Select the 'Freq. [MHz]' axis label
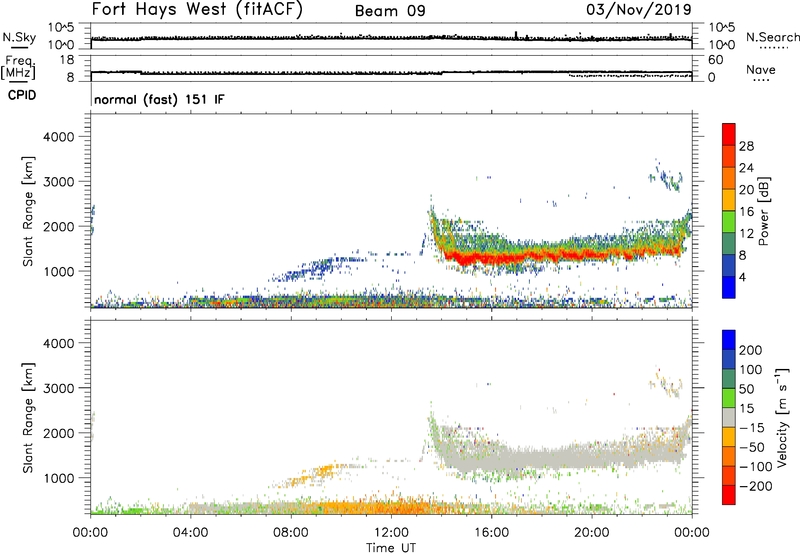 click(x=18, y=67)
